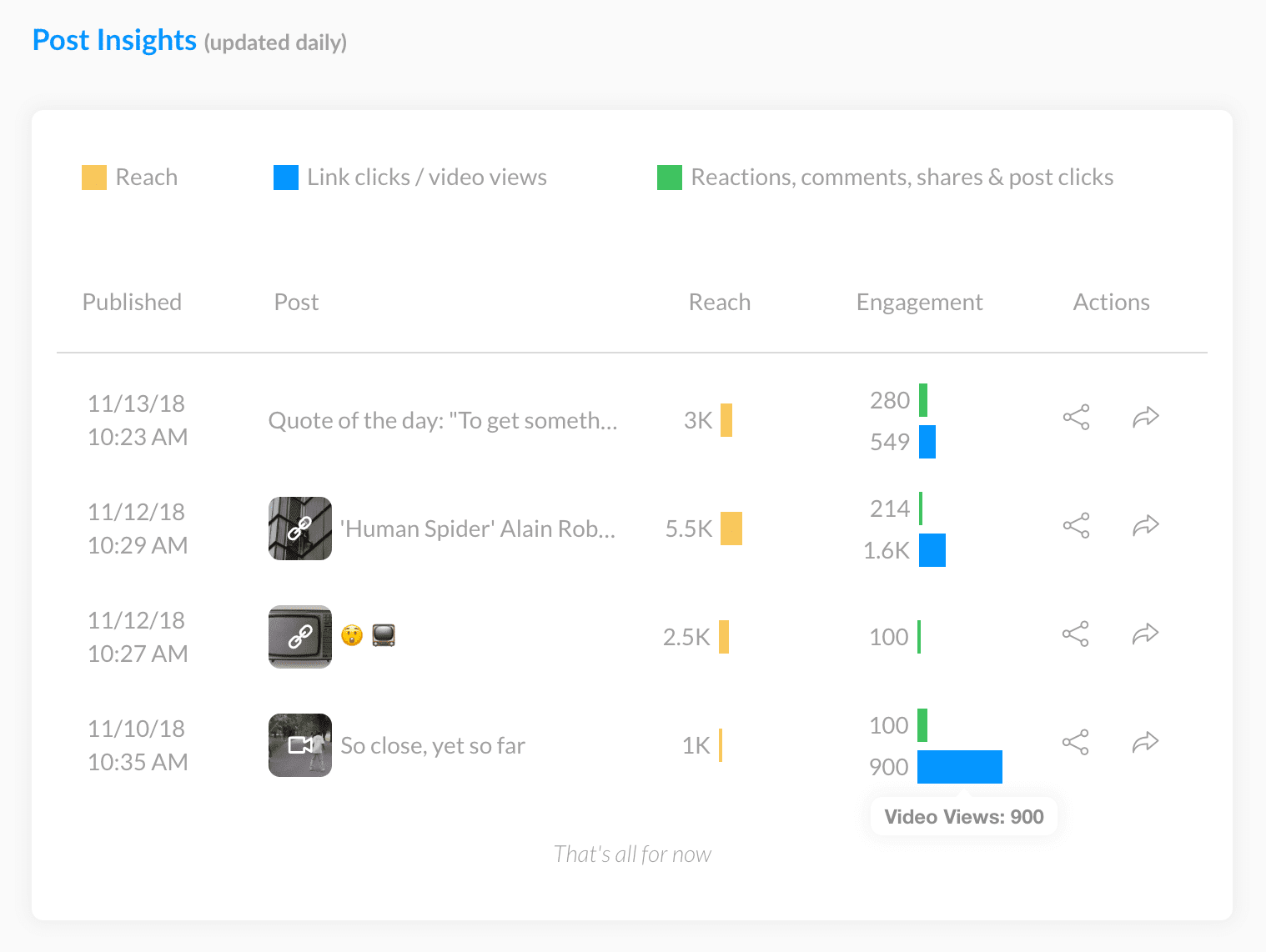Click the Post Insights heading
The image size is (1266, 952).
click(x=114, y=40)
